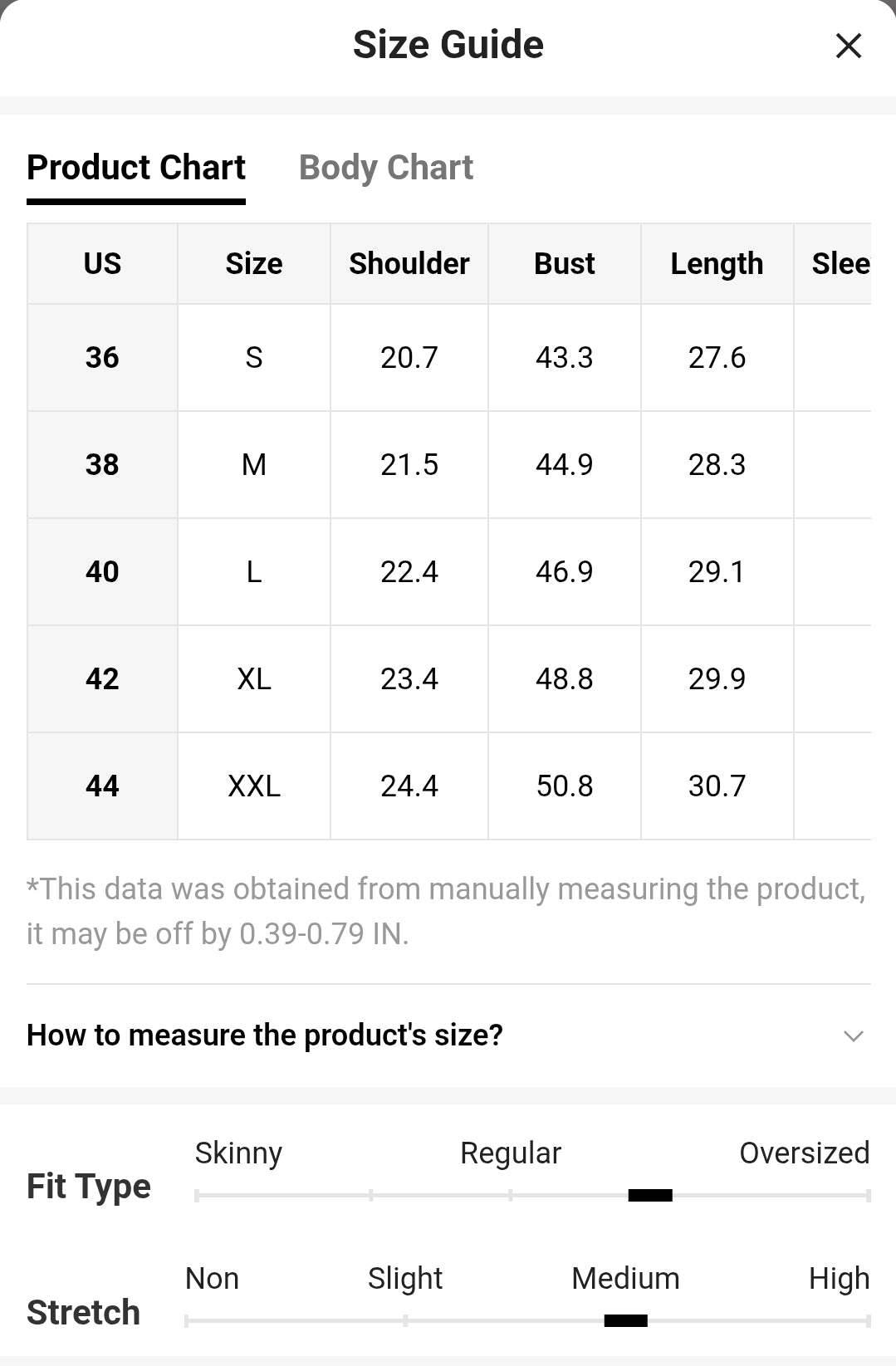Click the XXL size cell

click(x=254, y=786)
